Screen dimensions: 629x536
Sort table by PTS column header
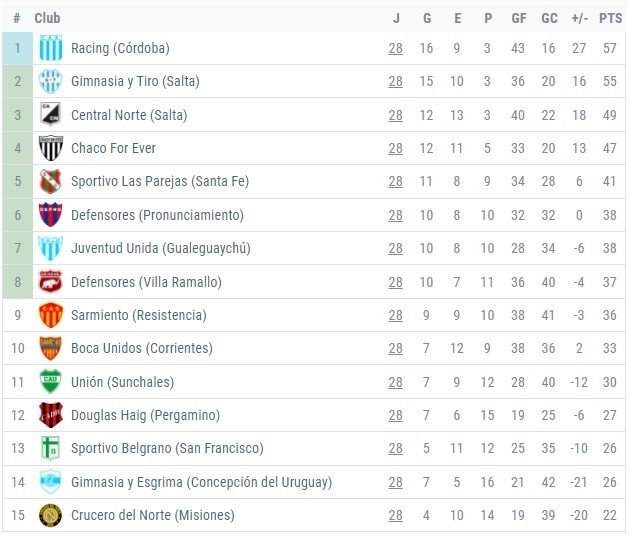611,18
